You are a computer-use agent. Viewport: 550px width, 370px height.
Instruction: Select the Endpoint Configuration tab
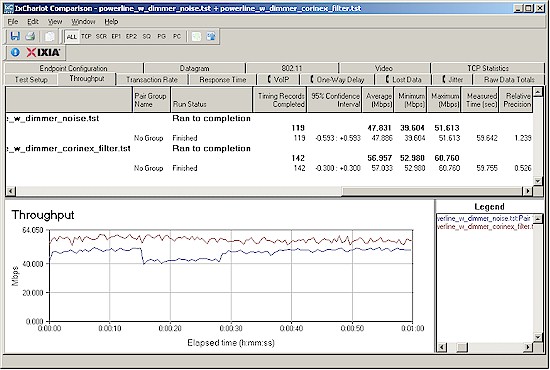click(73, 68)
